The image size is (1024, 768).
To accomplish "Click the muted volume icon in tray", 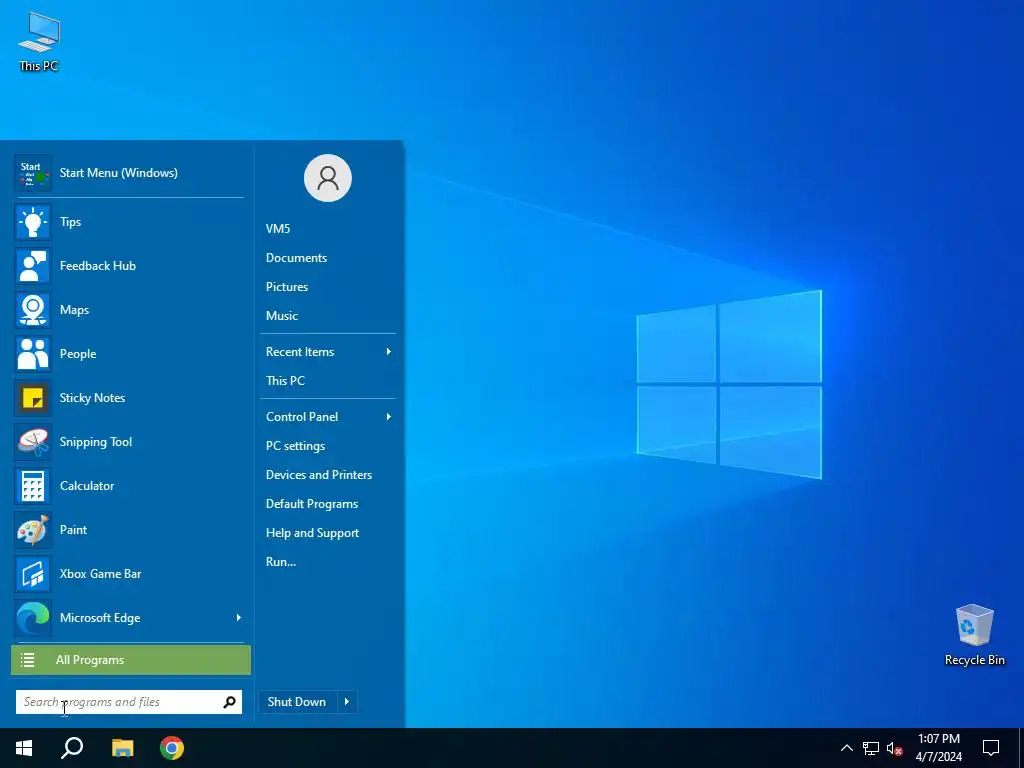I will 894,748.
